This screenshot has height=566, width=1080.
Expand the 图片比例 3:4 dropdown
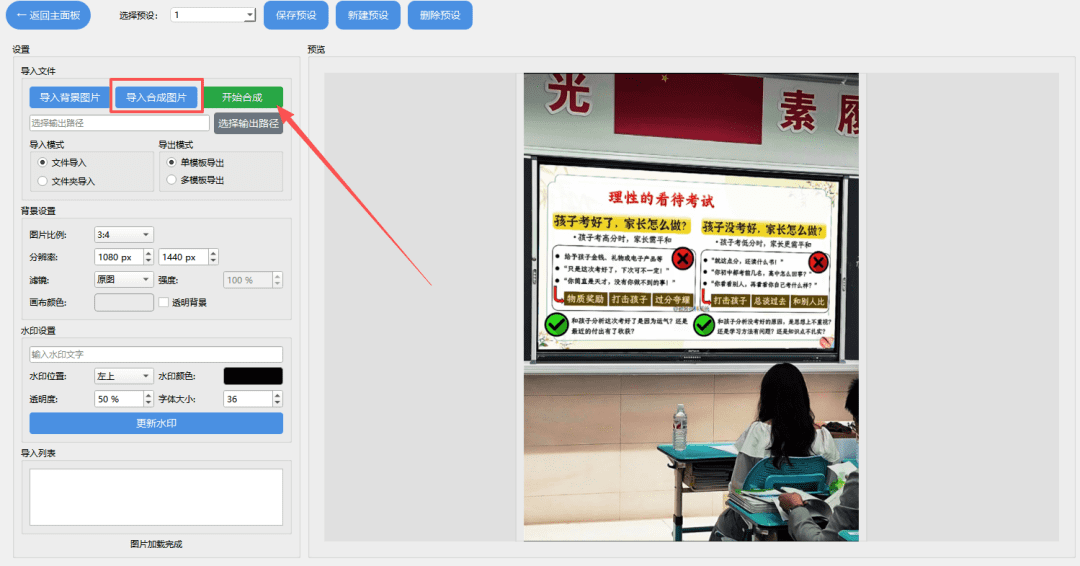point(124,234)
